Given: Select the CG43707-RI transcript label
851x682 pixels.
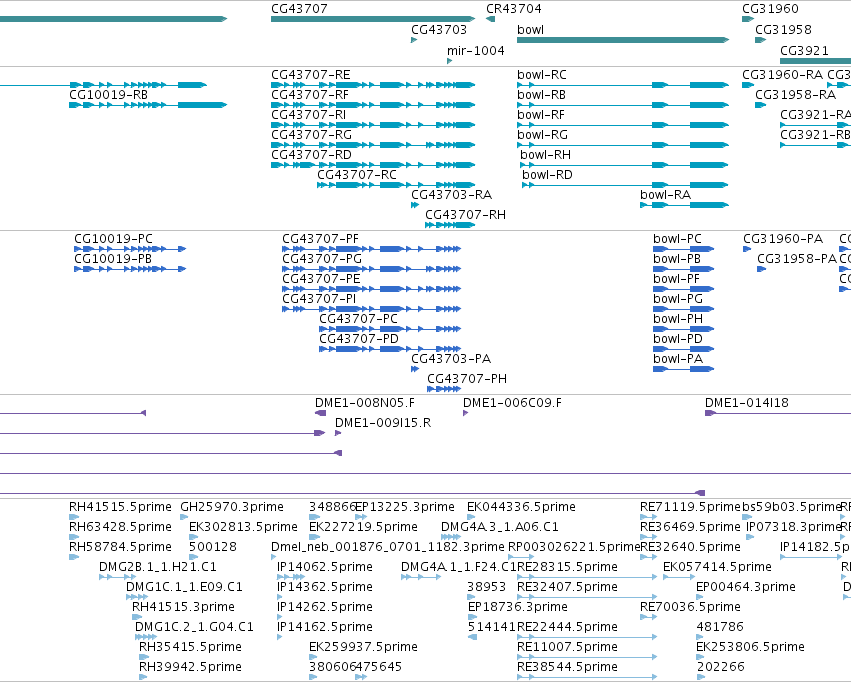Looking at the screenshot, I should pos(308,115).
